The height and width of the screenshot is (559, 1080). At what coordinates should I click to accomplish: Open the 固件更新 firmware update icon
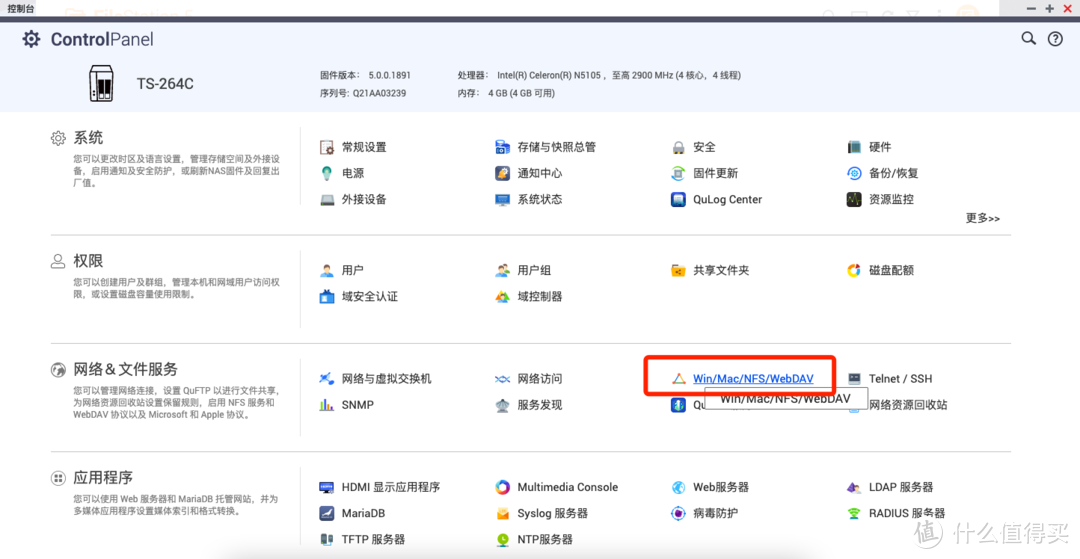[x=678, y=173]
